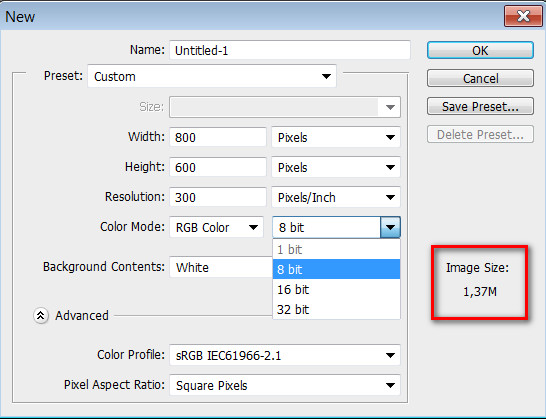Click the Height field showing 600
This screenshot has width=546, height=419.
click(218, 167)
